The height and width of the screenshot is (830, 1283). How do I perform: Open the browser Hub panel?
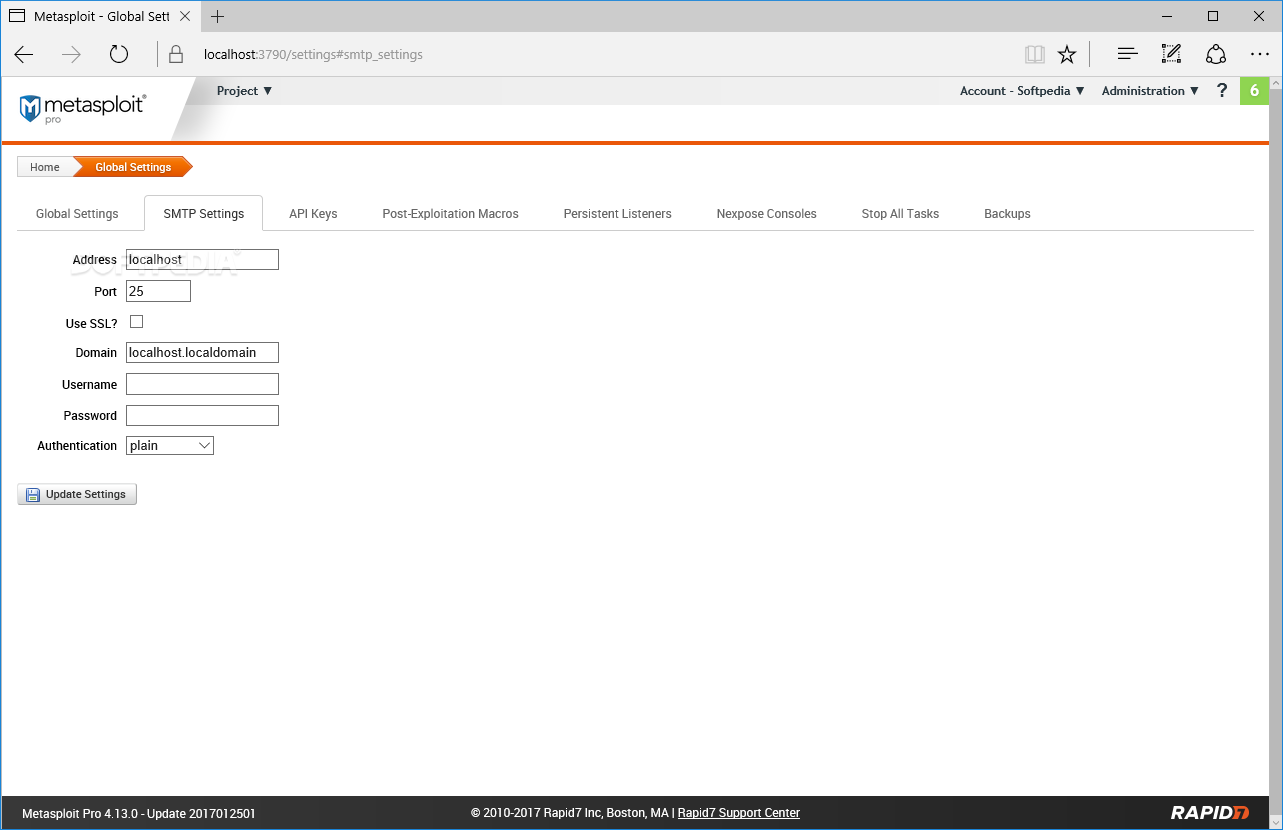[x=1127, y=54]
